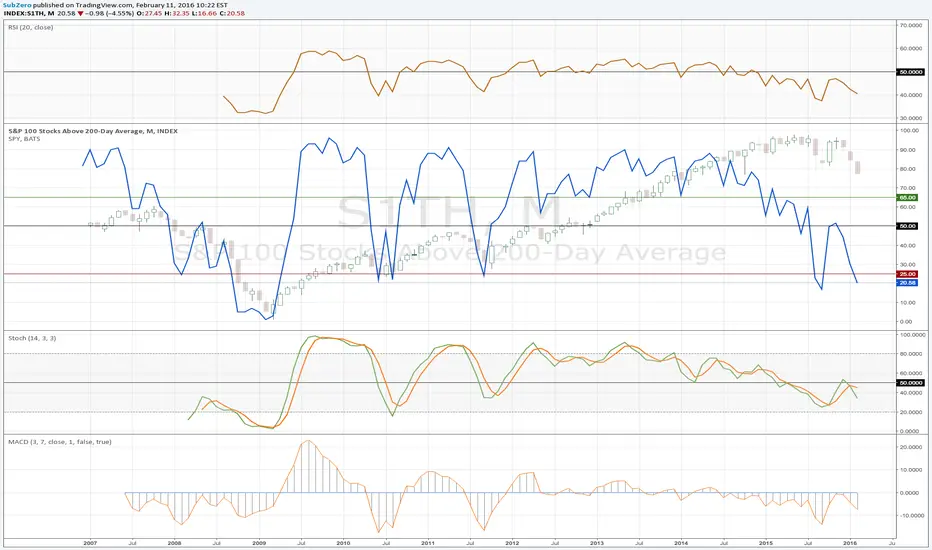This screenshot has height=550, width=932.
Task: Click the black 50.00 tag on main chart axis
Action: pyautogui.click(x=907, y=226)
